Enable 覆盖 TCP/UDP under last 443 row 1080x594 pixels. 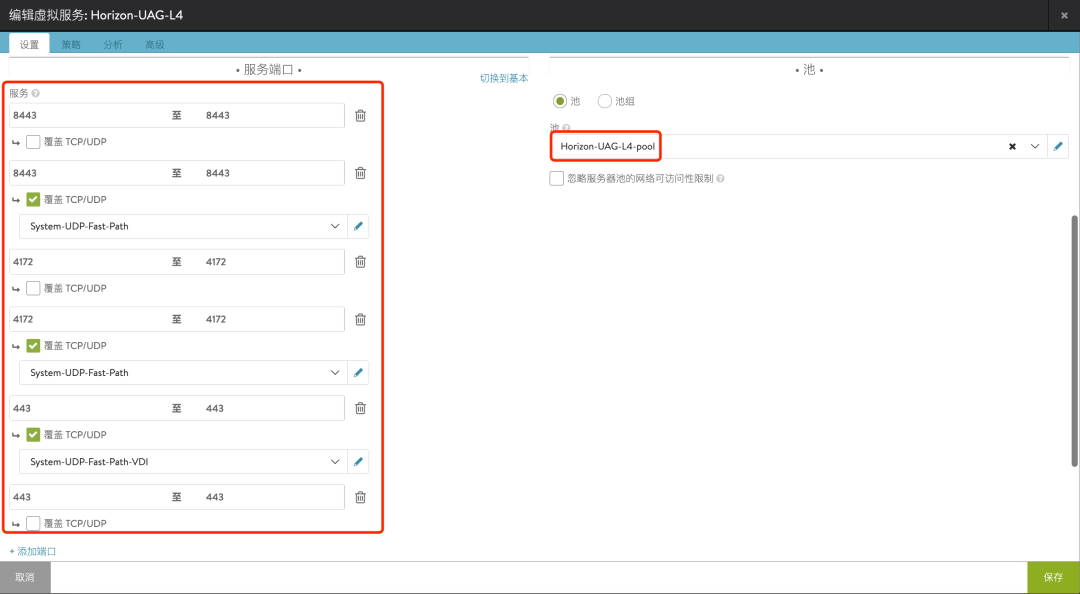[33, 523]
